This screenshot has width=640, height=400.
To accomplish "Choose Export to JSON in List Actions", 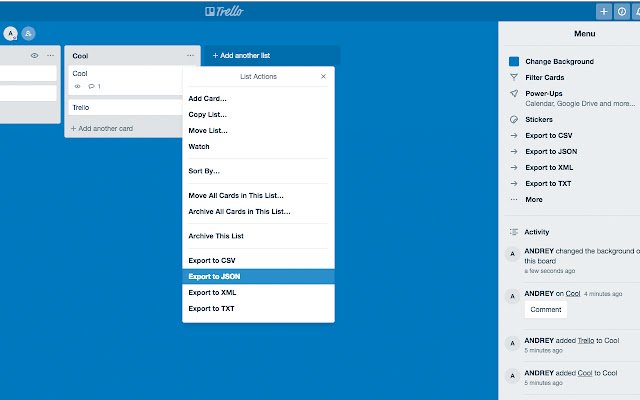I will coord(258,276).
